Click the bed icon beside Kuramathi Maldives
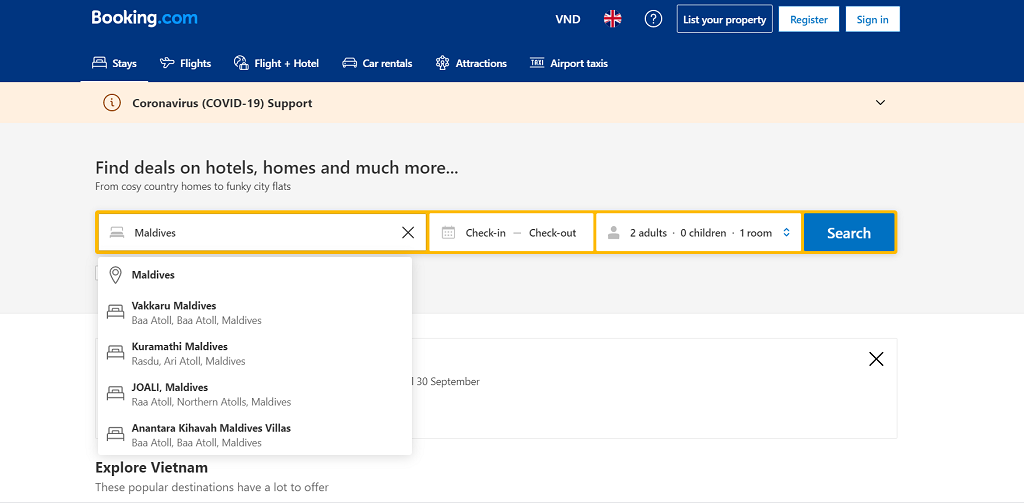1024x504 pixels. coord(116,353)
